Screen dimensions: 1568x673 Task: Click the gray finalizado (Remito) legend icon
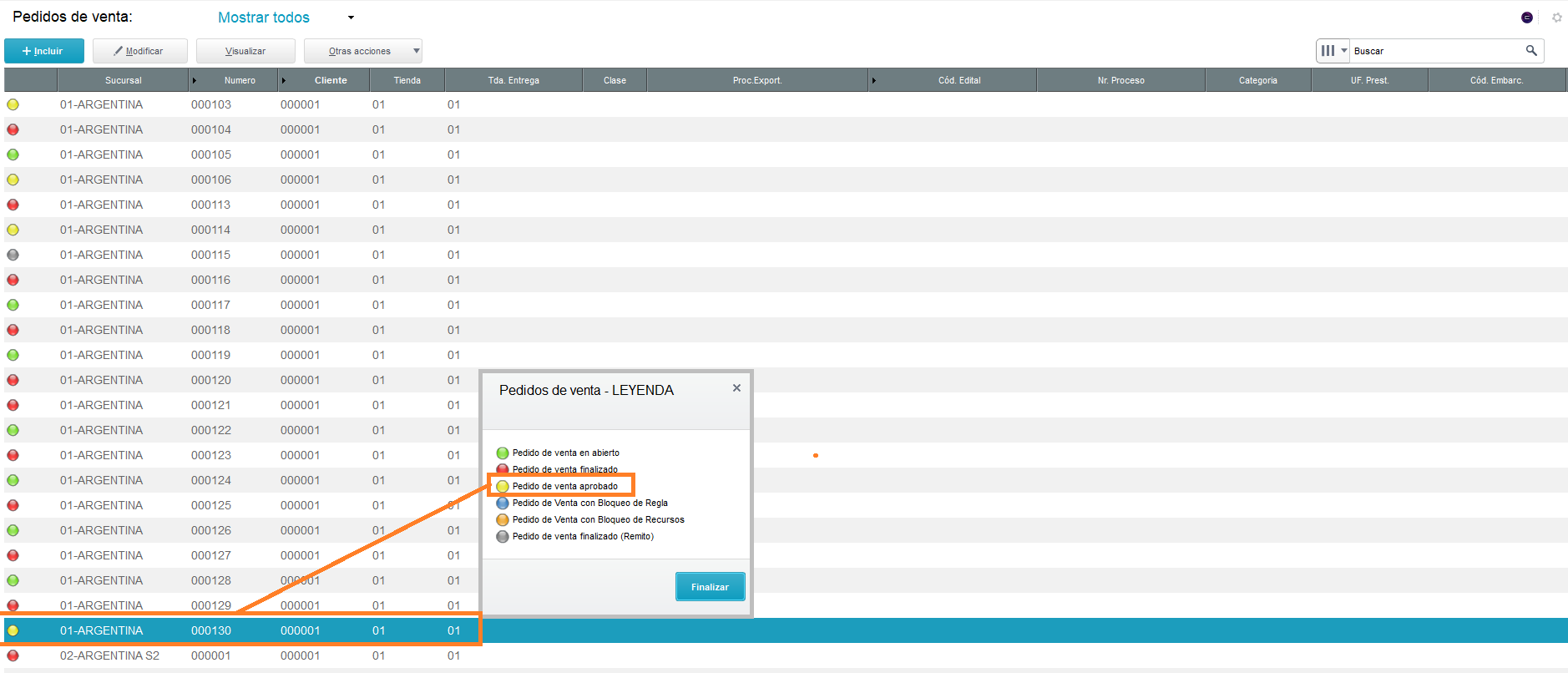coord(503,537)
